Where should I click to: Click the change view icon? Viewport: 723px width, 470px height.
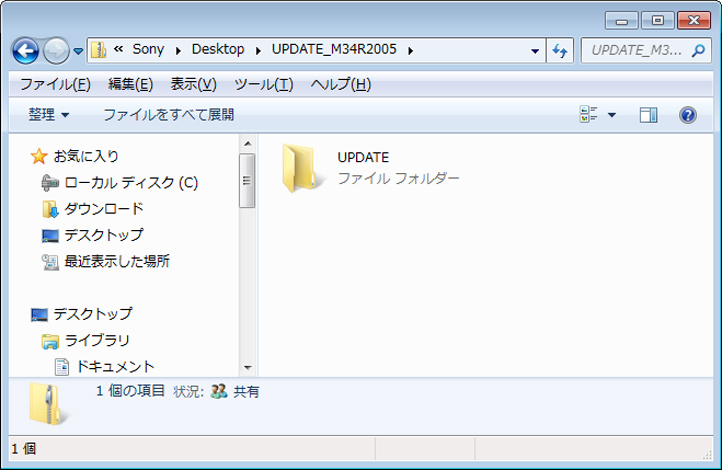pos(589,115)
